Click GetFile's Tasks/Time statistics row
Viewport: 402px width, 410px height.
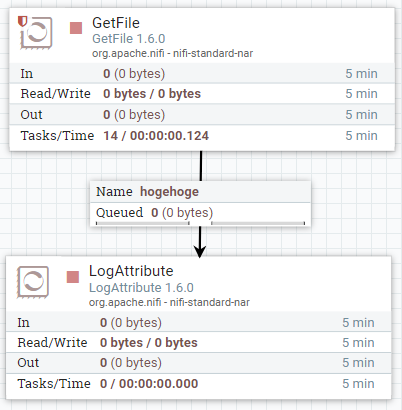202,136
